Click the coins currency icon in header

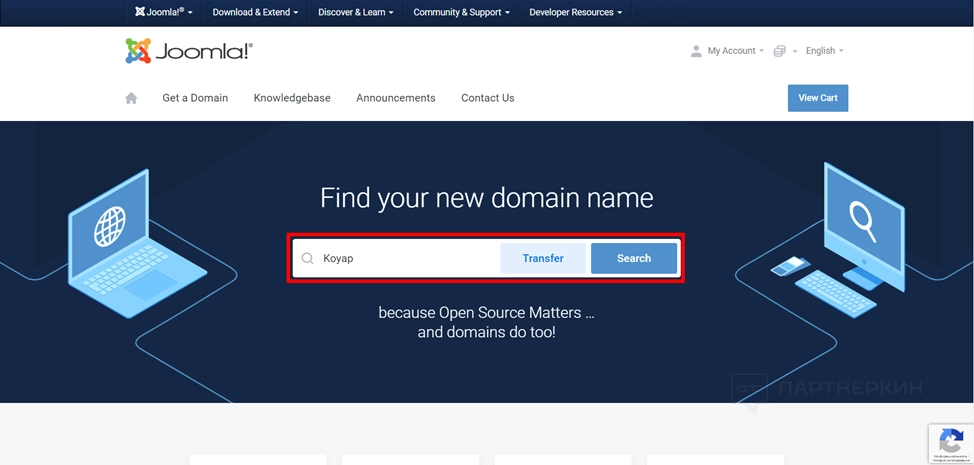(780, 51)
